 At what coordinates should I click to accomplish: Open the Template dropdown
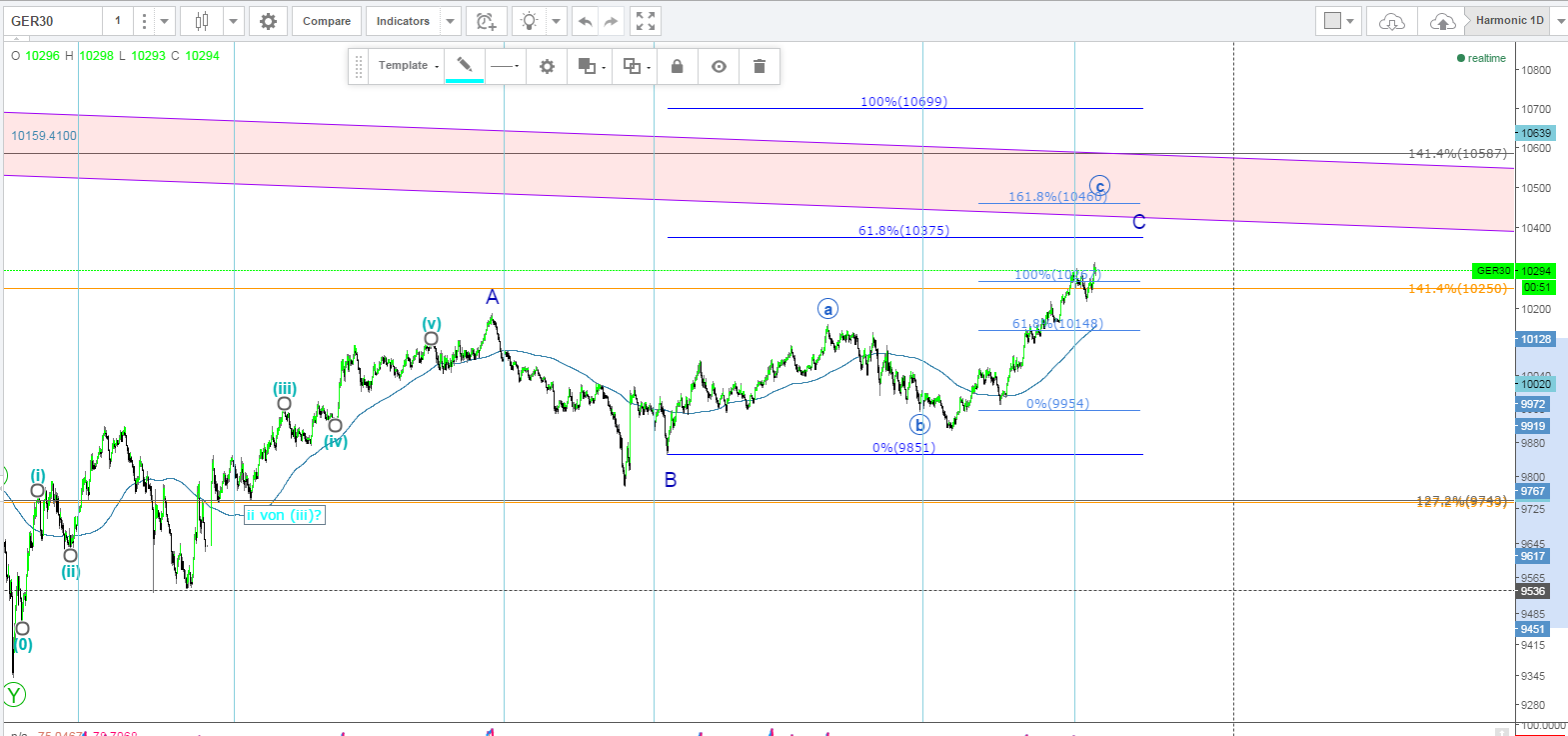408,66
